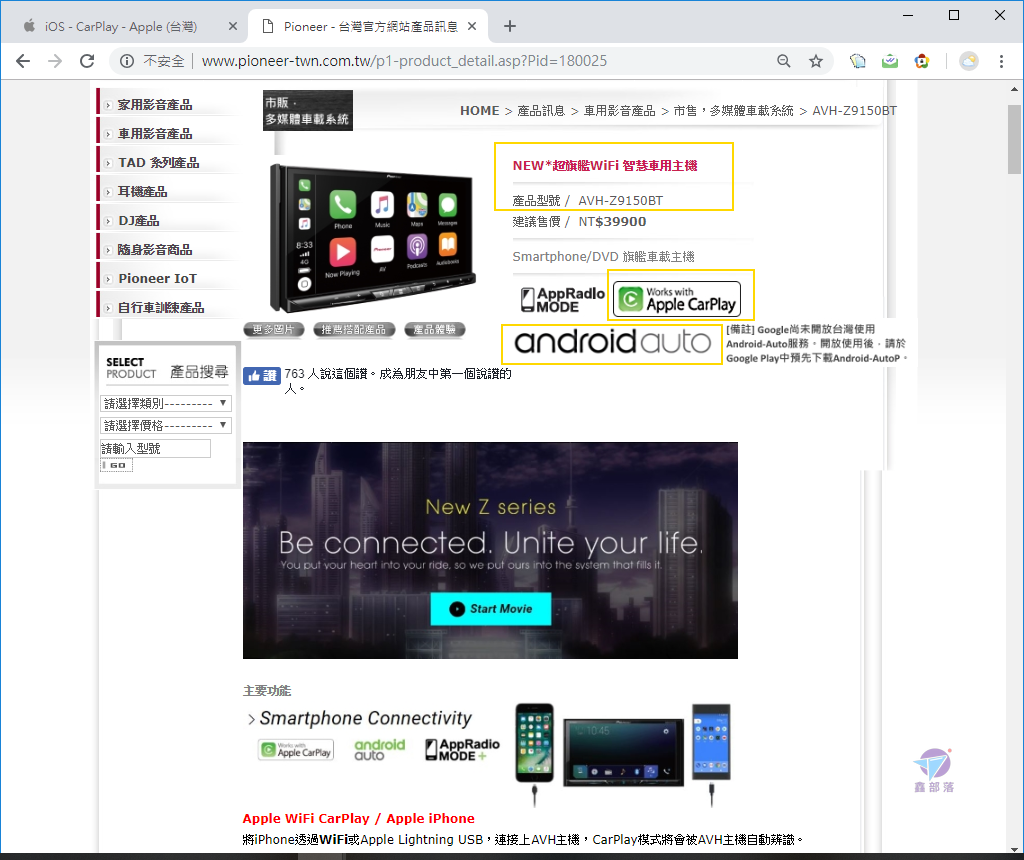Click the zoom magnifier icon in address bar
Image resolution: width=1024 pixels, height=860 pixels.
(x=784, y=61)
